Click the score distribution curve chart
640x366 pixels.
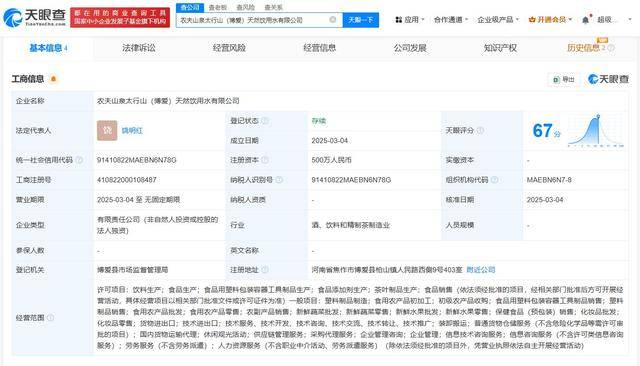tap(596, 131)
